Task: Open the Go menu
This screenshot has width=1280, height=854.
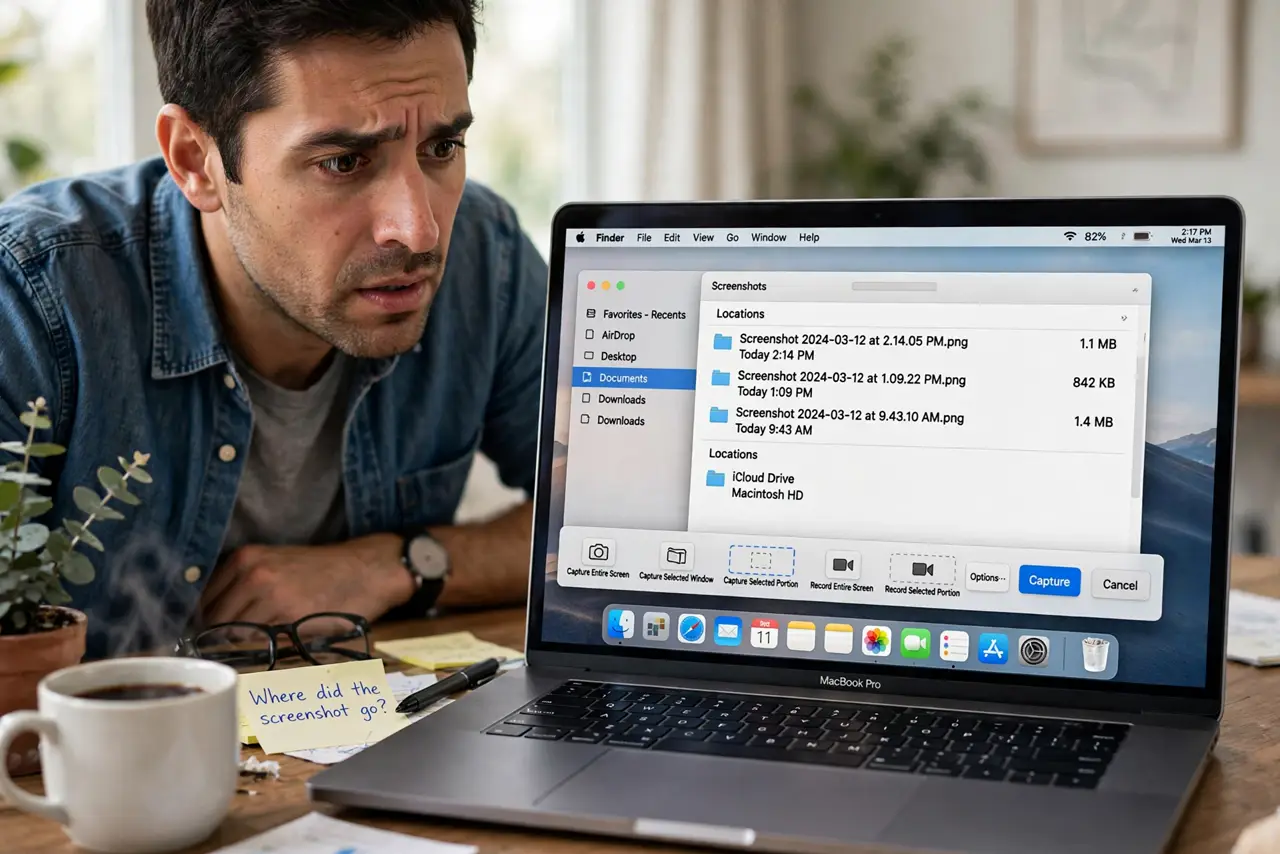Action: [x=732, y=237]
